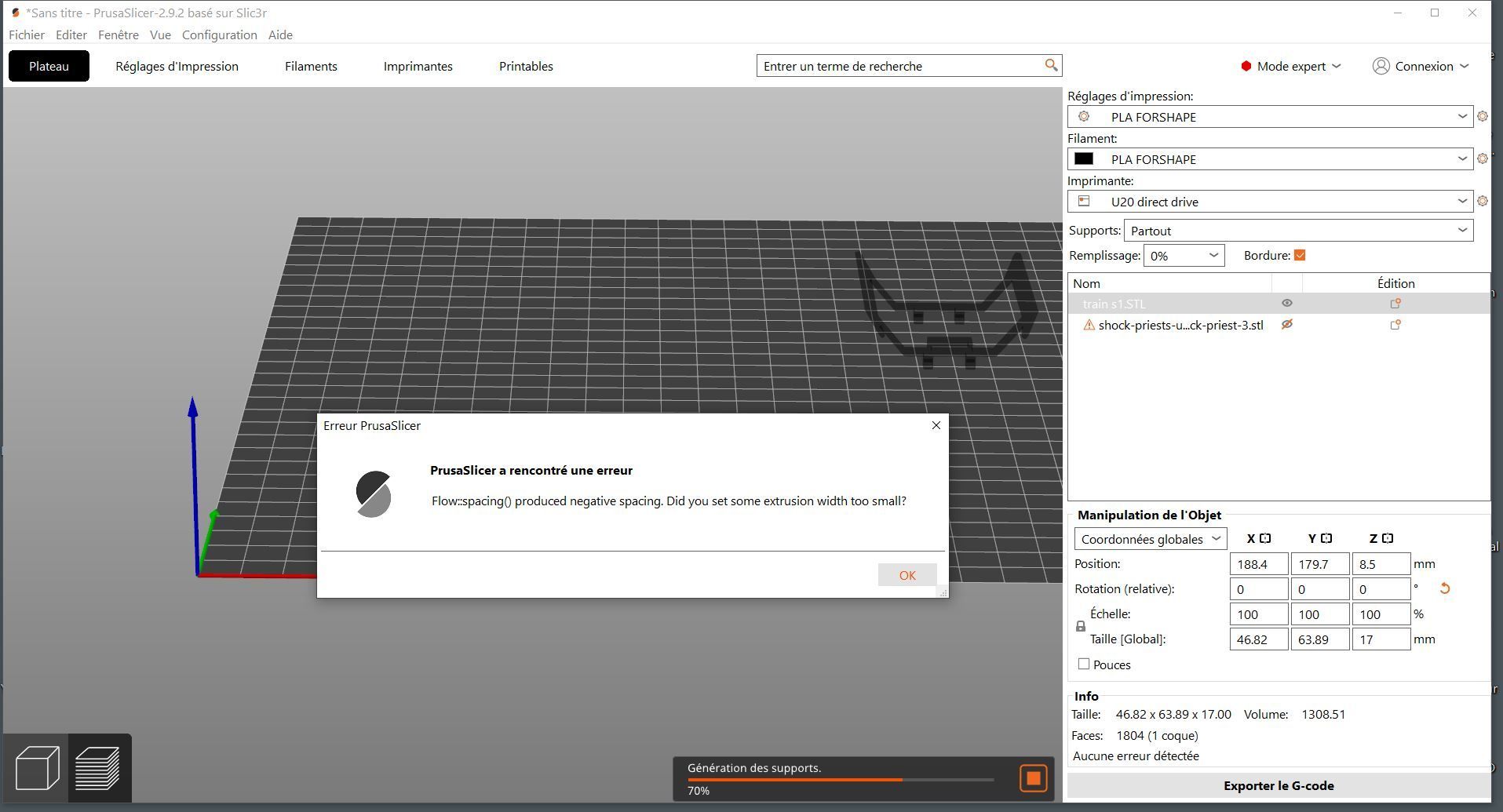Open the Filament preset dropdown

pos(1270,158)
